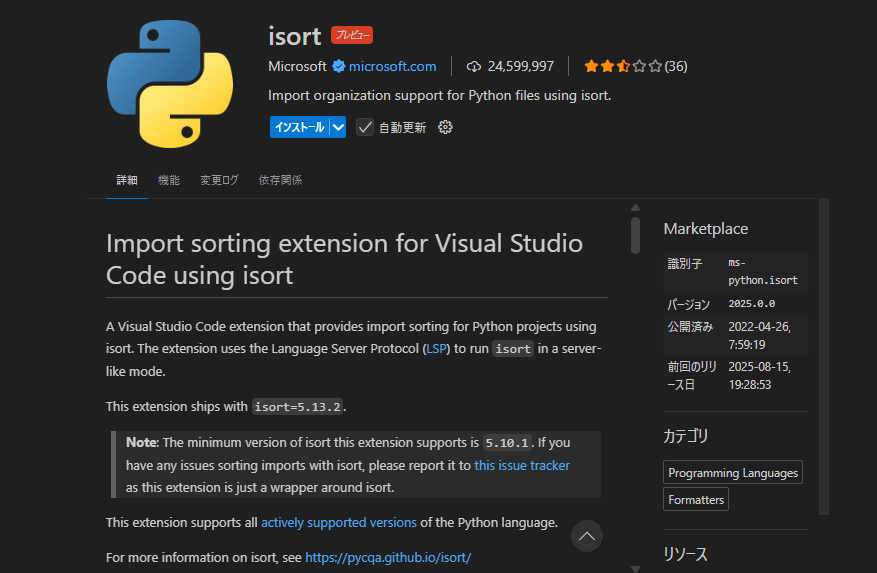The width and height of the screenshot is (877, 573).
Task: Select the 依存関係 tab
Action: 280,181
